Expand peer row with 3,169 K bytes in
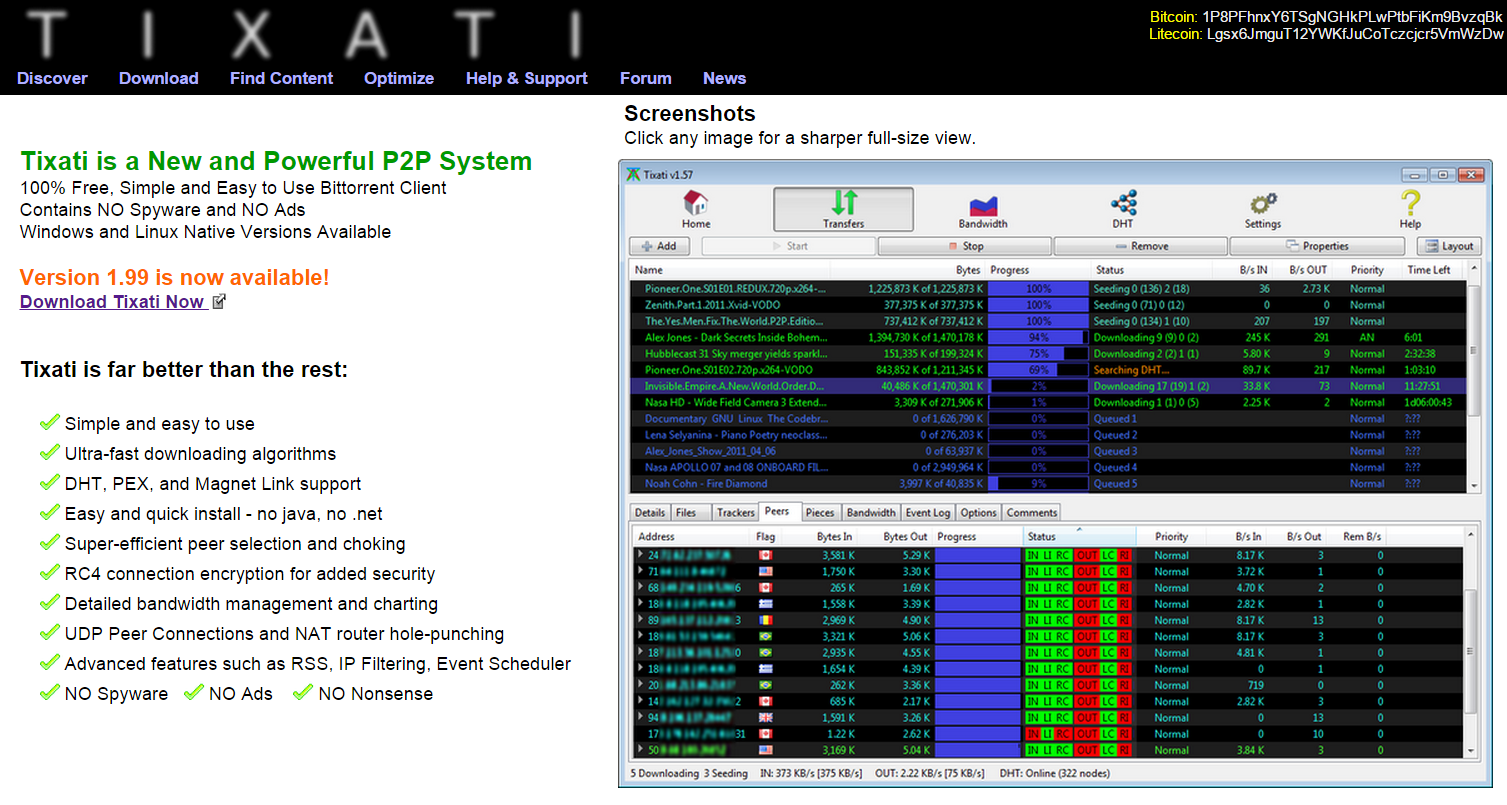The width and height of the screenshot is (1507, 805). pyautogui.click(x=641, y=749)
